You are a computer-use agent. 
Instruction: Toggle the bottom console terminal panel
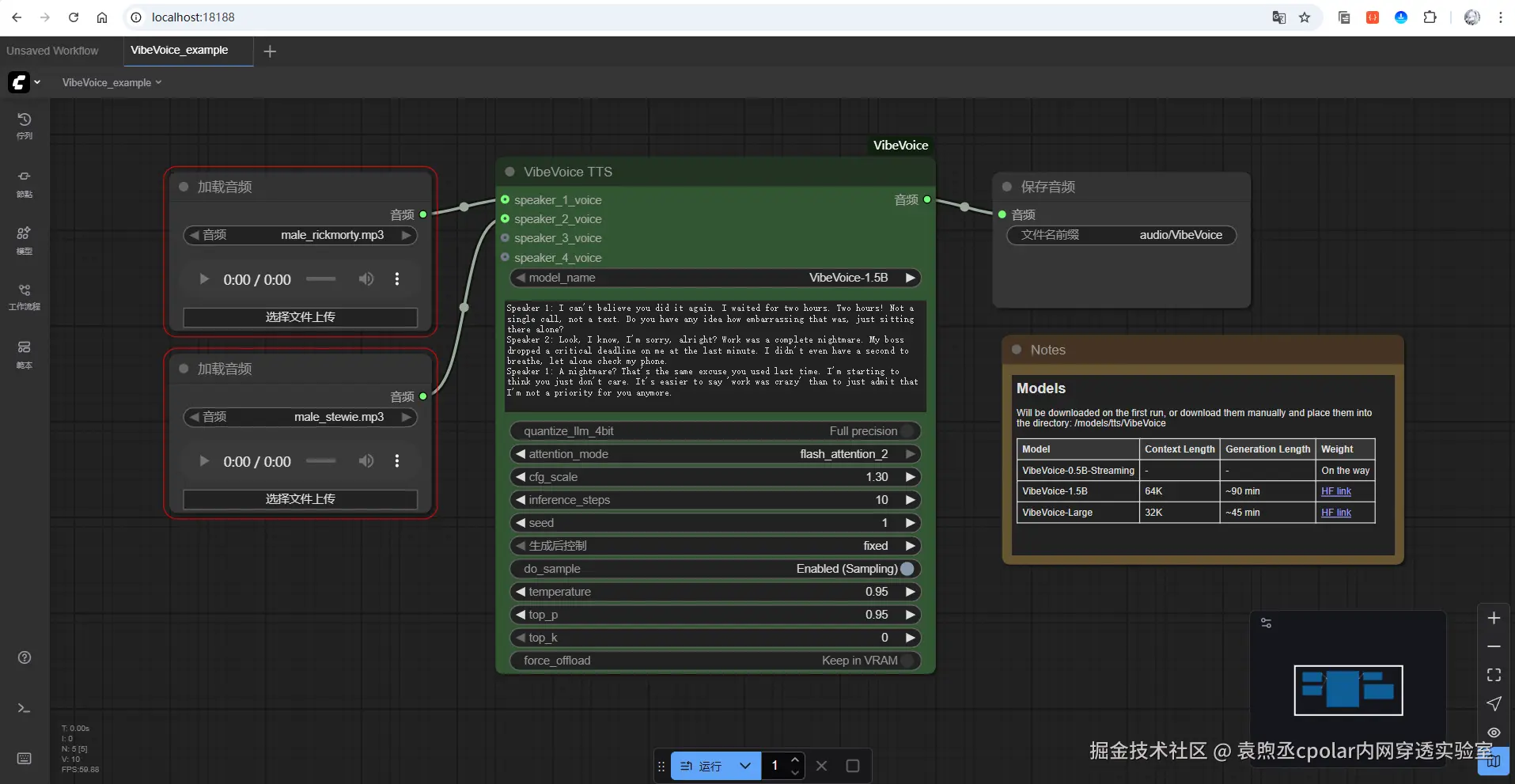25,708
